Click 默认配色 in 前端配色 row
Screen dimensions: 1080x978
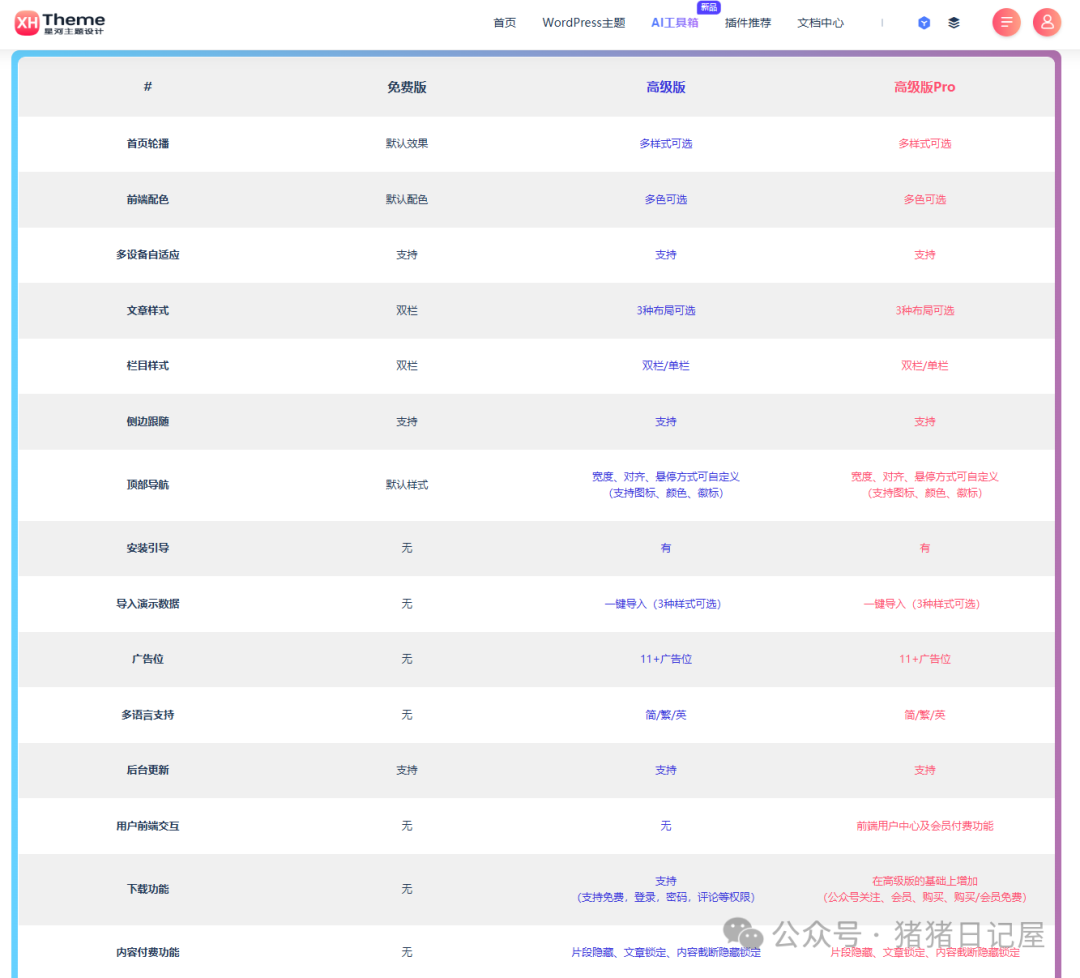pyautogui.click(x=407, y=199)
